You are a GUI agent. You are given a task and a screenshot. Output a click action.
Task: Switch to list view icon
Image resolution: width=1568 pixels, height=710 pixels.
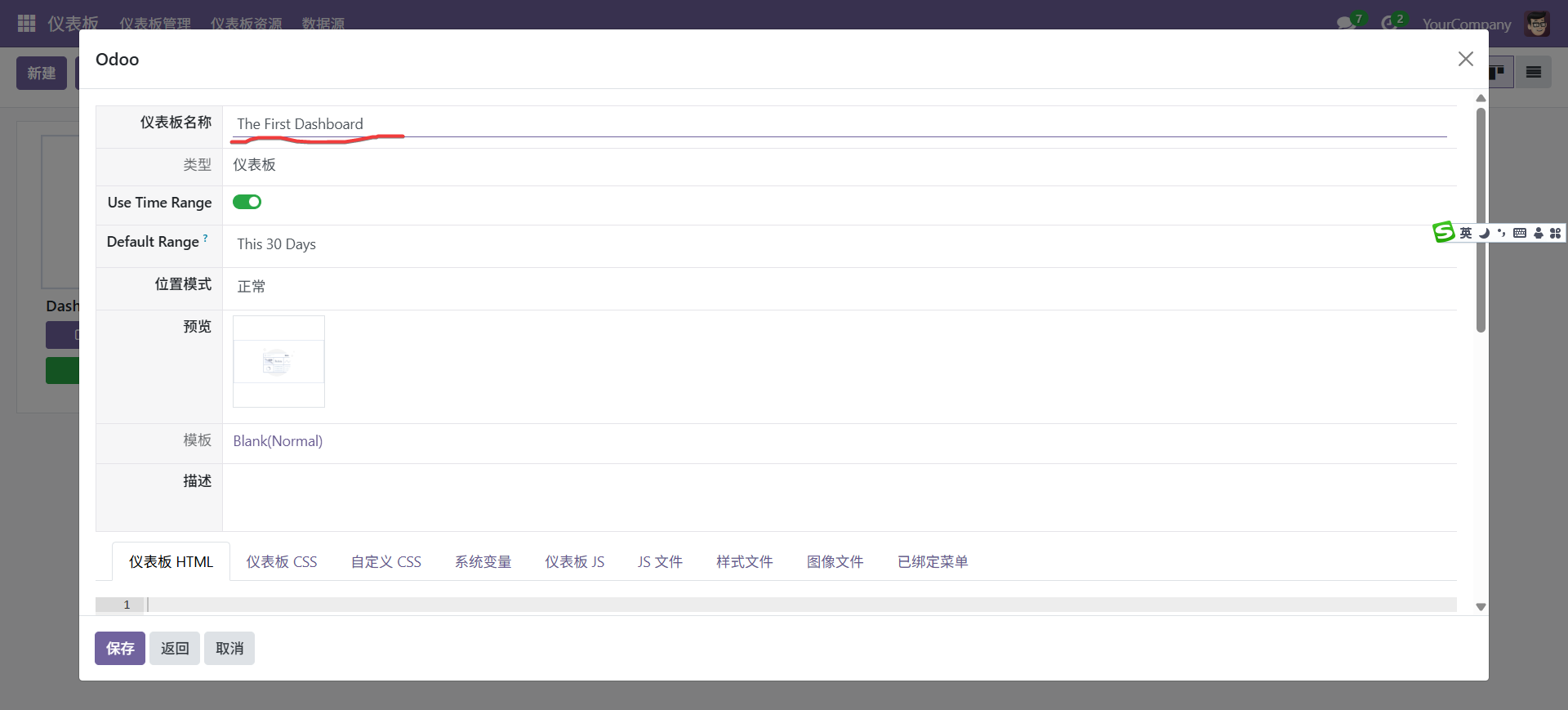tap(1533, 73)
